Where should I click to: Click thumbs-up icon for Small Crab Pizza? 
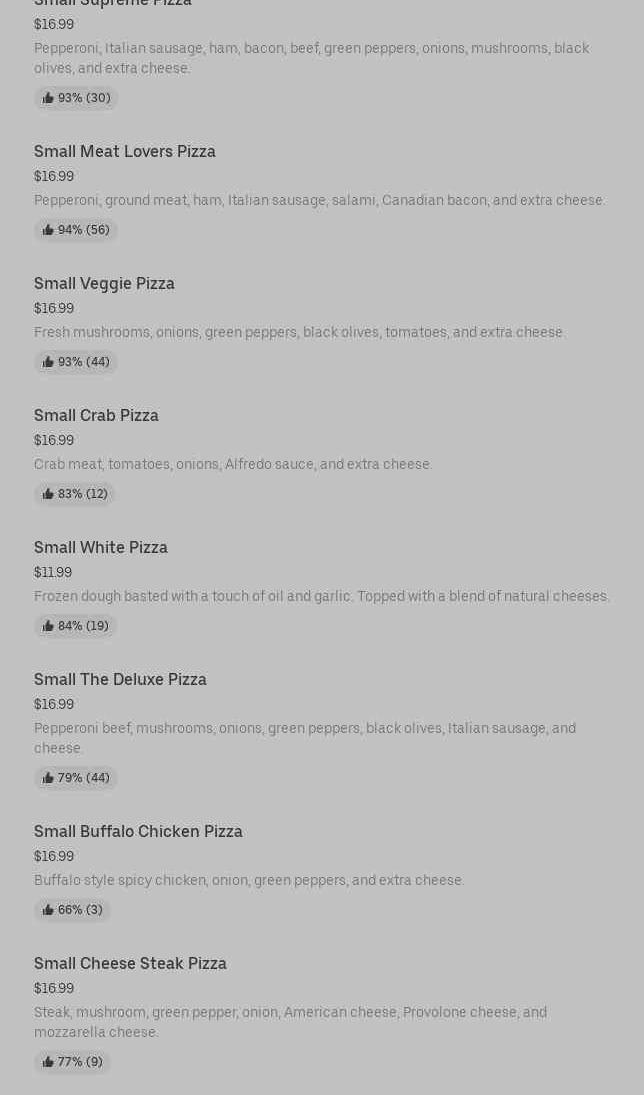pyautogui.click(x=48, y=494)
